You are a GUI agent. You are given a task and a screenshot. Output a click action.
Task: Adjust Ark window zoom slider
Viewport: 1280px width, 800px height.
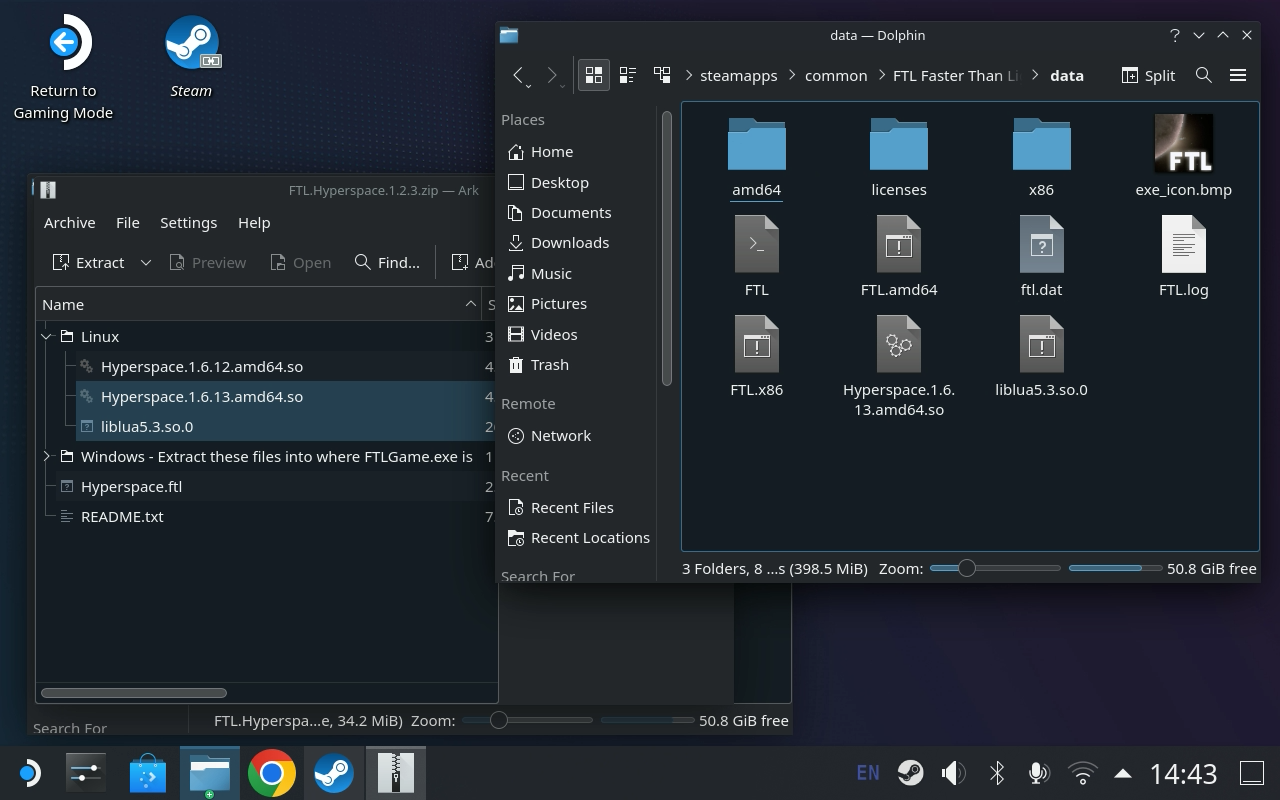point(527,720)
